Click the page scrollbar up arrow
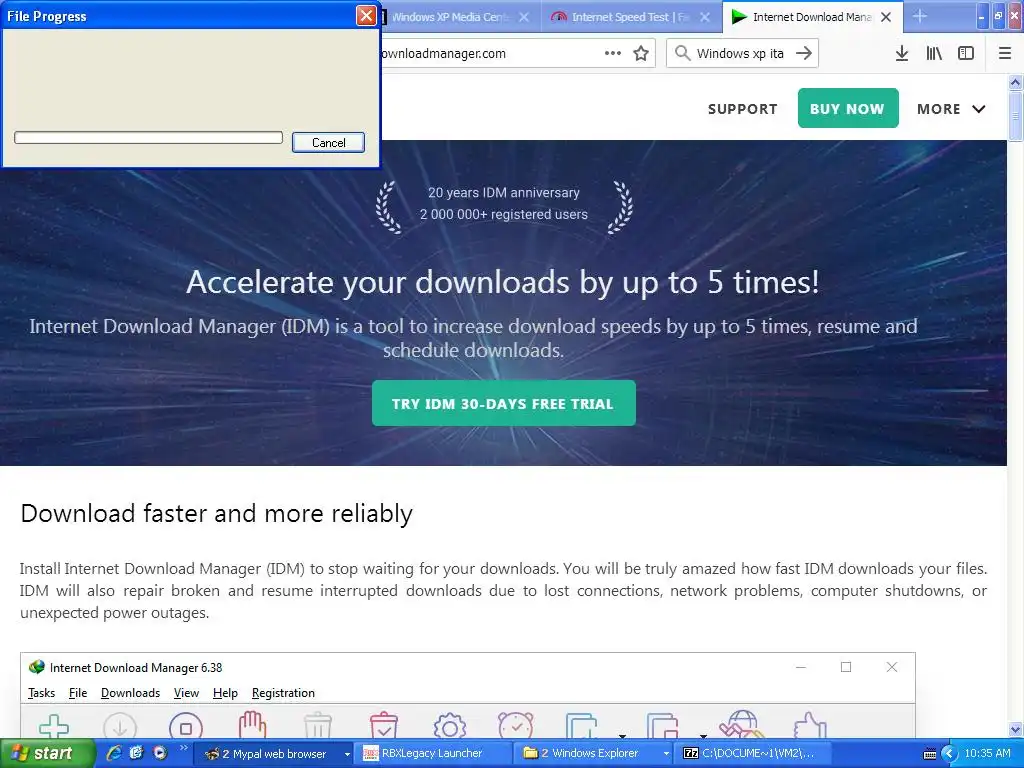Image resolution: width=1024 pixels, height=768 pixels. point(1016,82)
